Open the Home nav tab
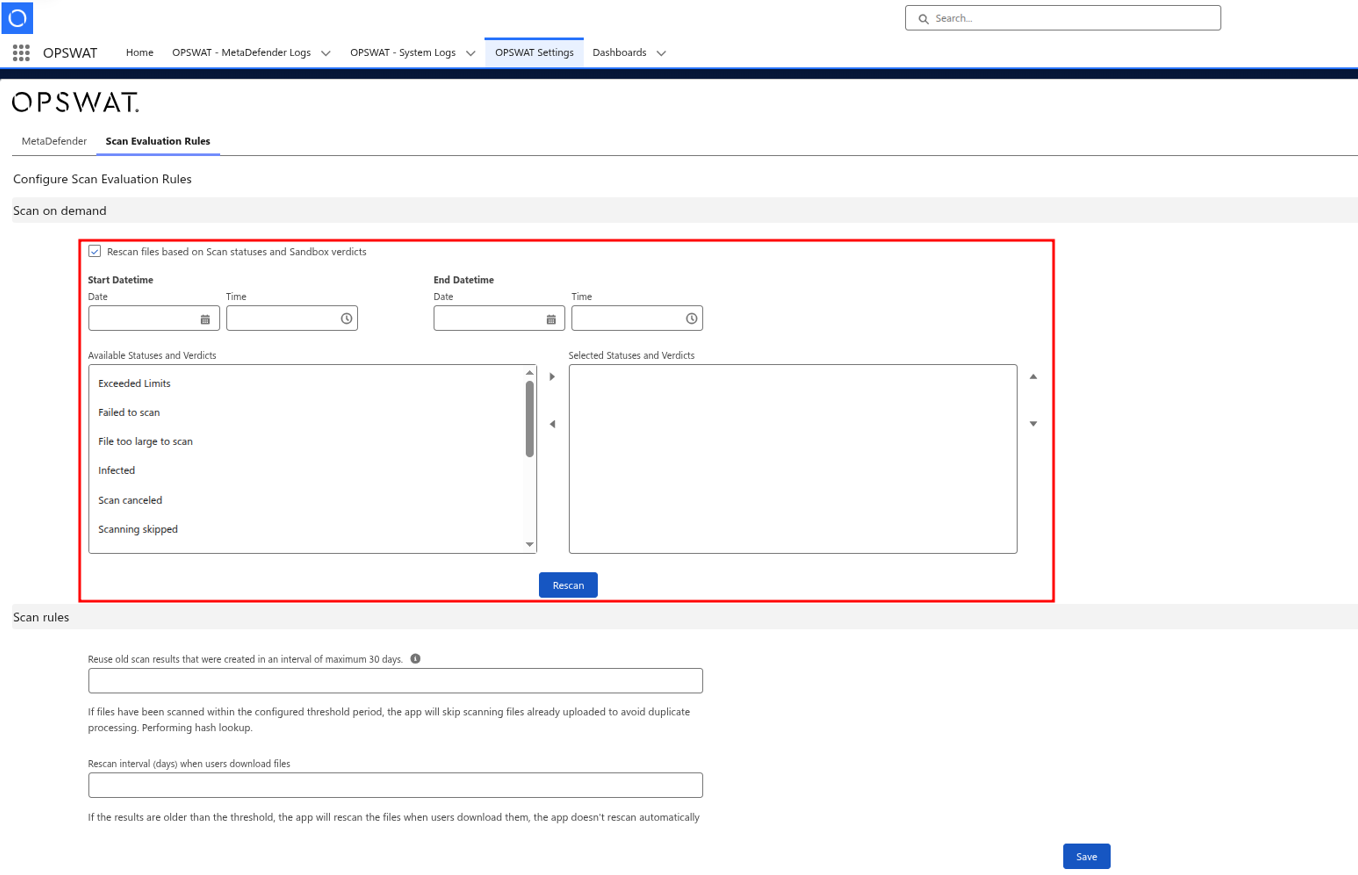The width and height of the screenshot is (1358, 875). click(x=140, y=52)
